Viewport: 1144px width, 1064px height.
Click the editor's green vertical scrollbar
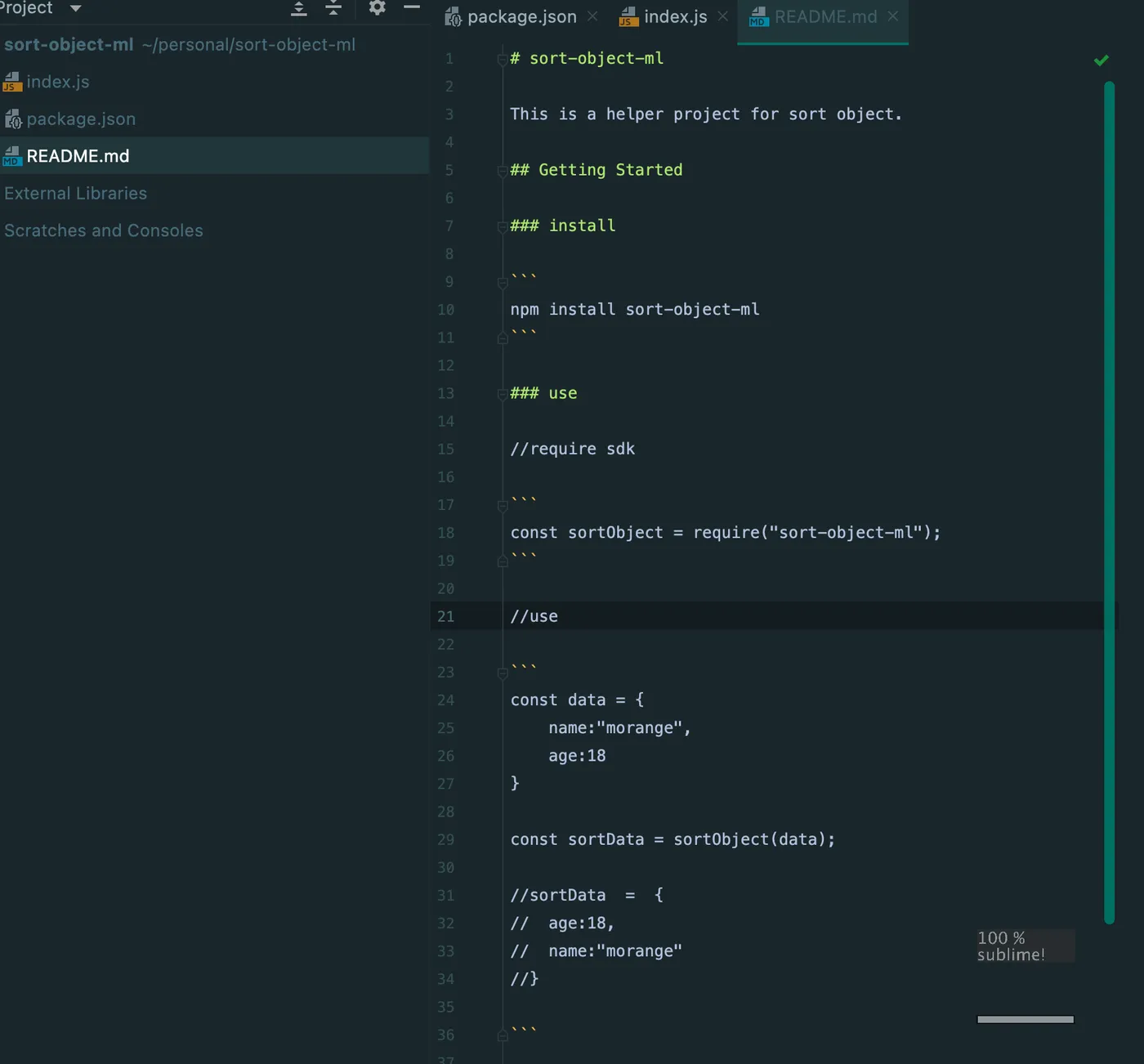click(x=1109, y=503)
